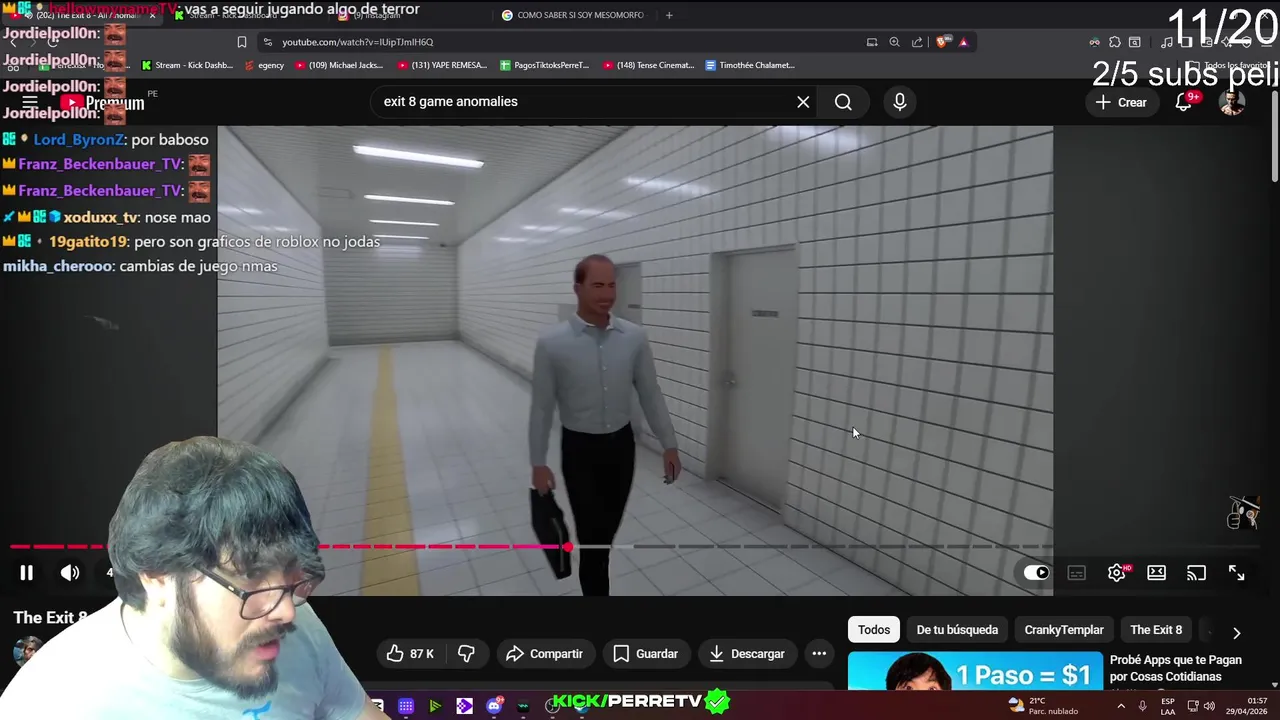Show hidden tray icons chevron

1121,706
